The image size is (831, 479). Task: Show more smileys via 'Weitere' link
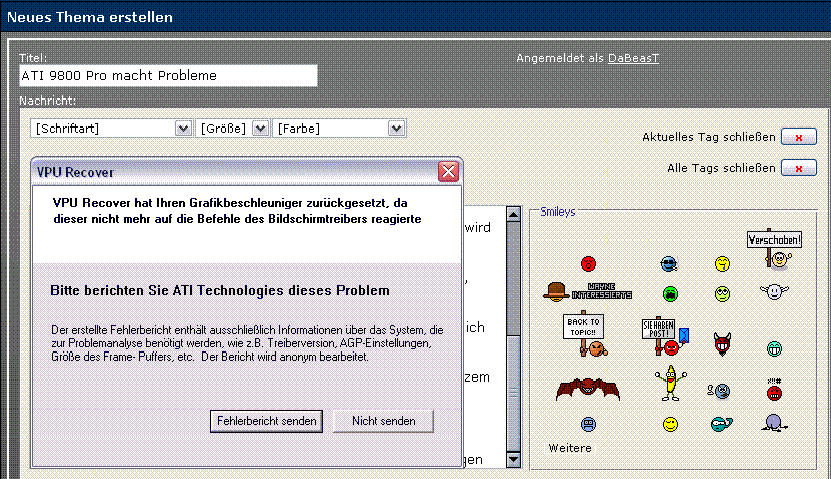tap(570, 448)
